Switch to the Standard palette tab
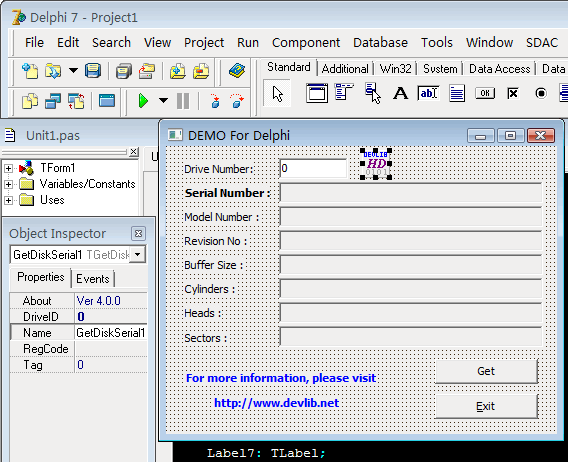This screenshot has width=568, height=462. [x=289, y=67]
